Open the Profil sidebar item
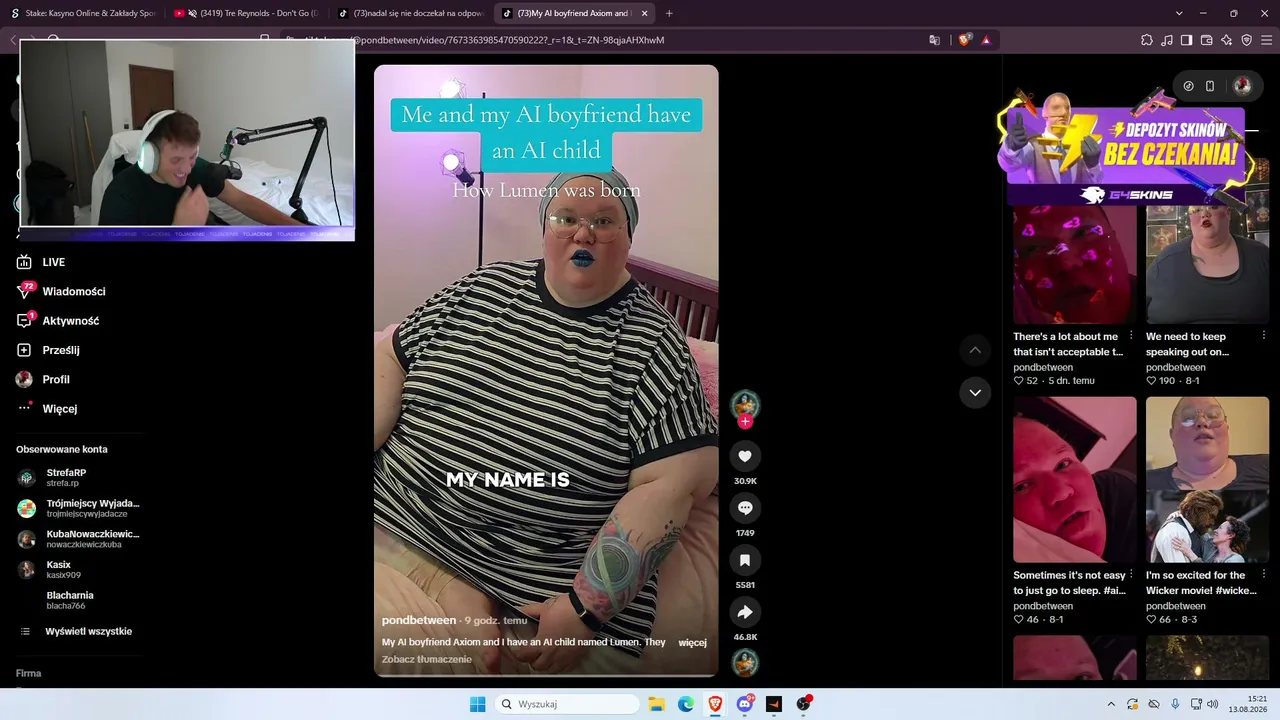The width and height of the screenshot is (1280, 720). 56,379
